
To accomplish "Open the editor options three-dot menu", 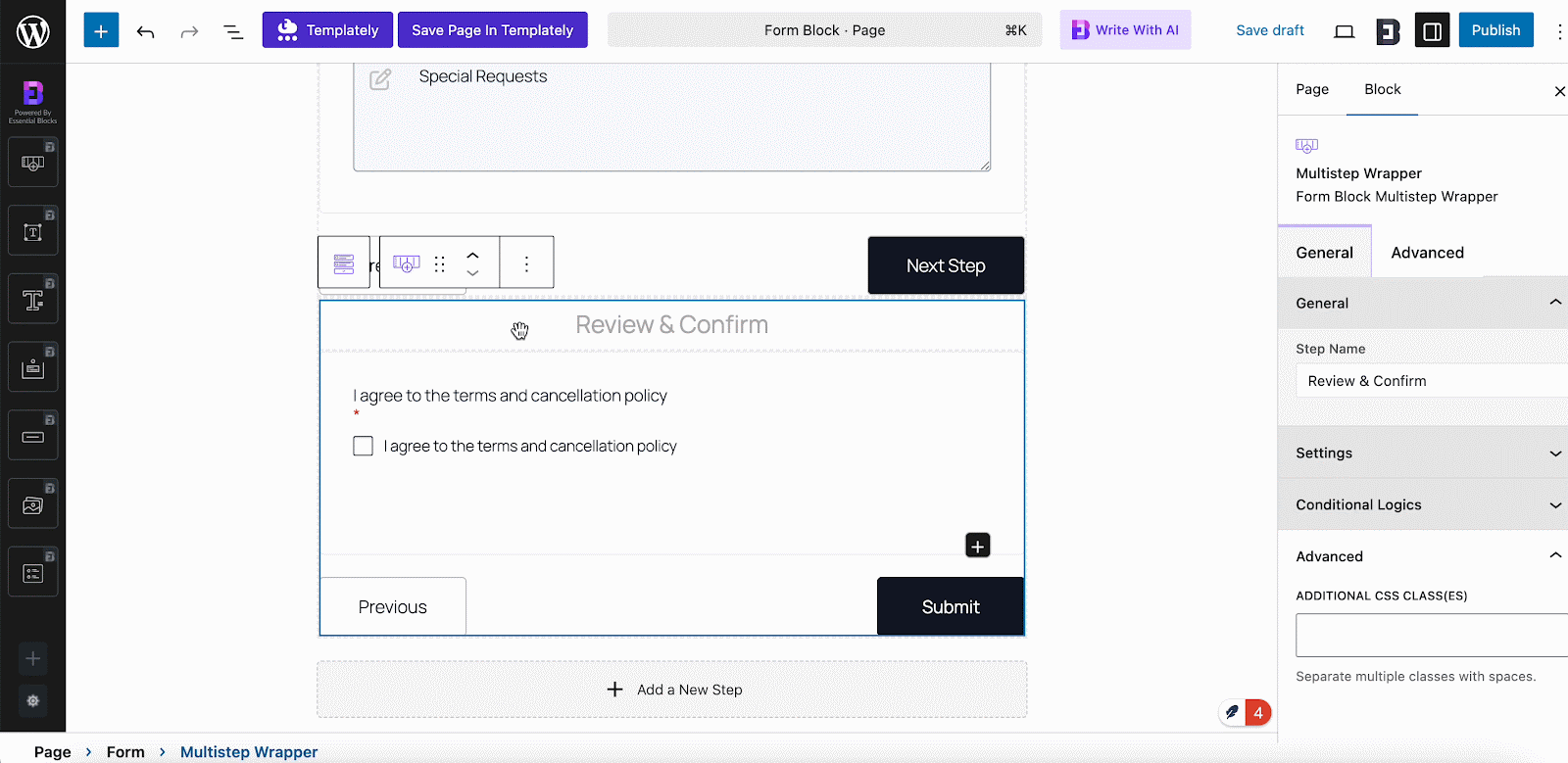I will tap(1558, 31).
